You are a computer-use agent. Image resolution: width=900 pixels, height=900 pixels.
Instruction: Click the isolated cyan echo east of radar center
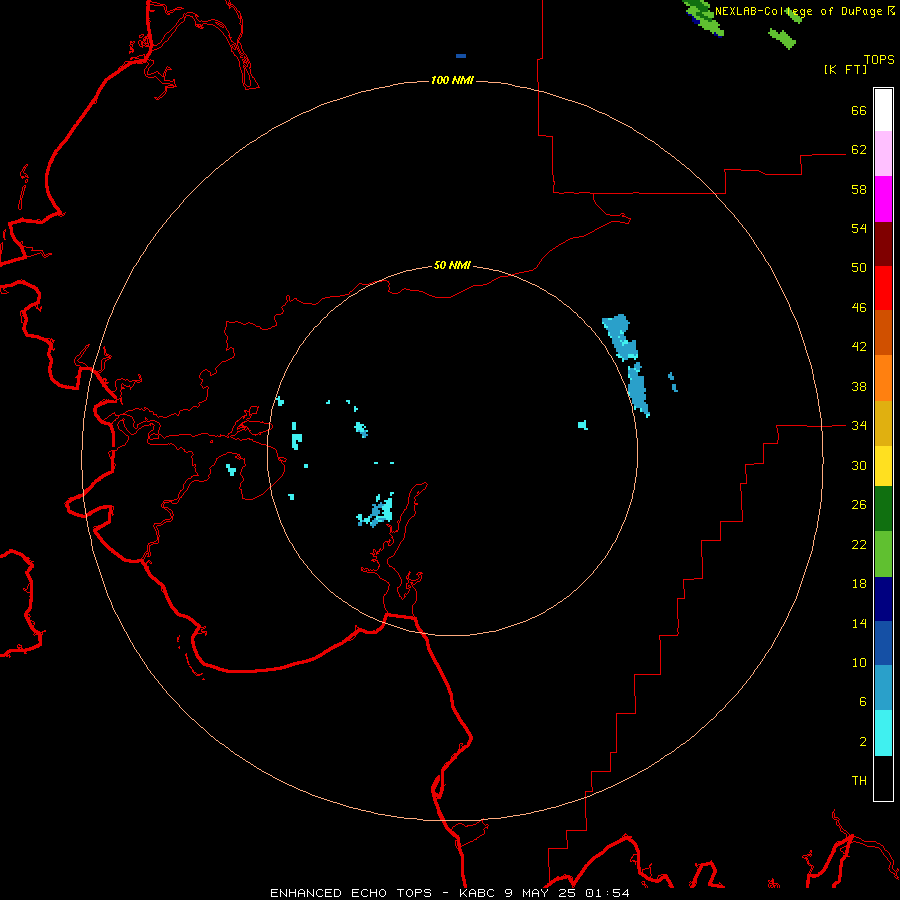tap(583, 425)
